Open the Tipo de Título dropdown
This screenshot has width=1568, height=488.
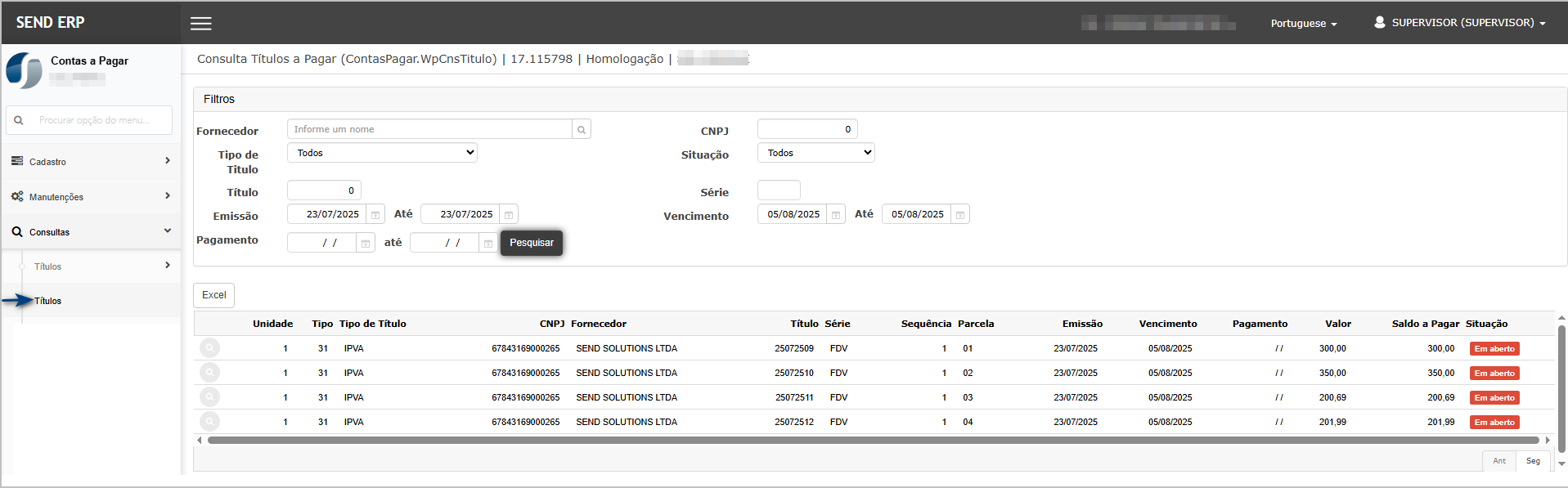coord(382,153)
